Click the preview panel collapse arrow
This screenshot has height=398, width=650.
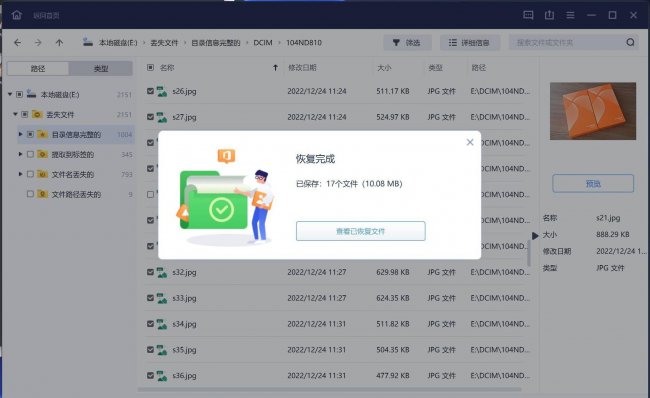point(535,235)
